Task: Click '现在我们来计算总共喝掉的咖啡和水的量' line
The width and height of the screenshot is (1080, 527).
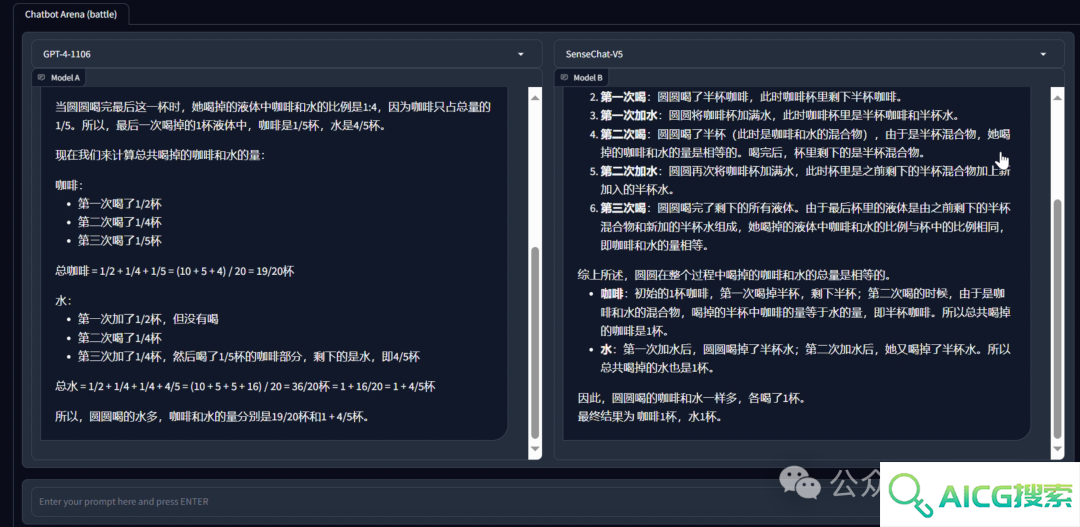Action: click(x=160, y=156)
